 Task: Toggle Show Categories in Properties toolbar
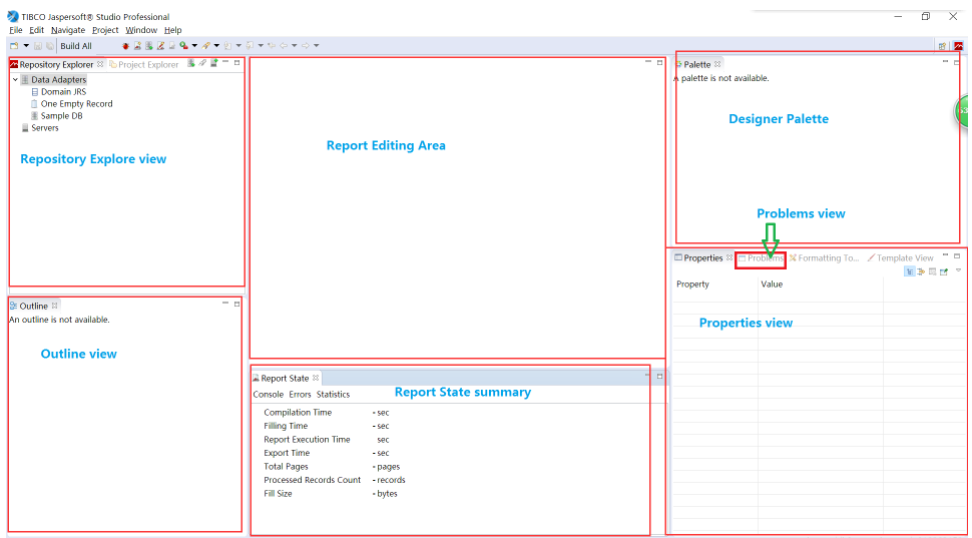pyautogui.click(x=910, y=271)
